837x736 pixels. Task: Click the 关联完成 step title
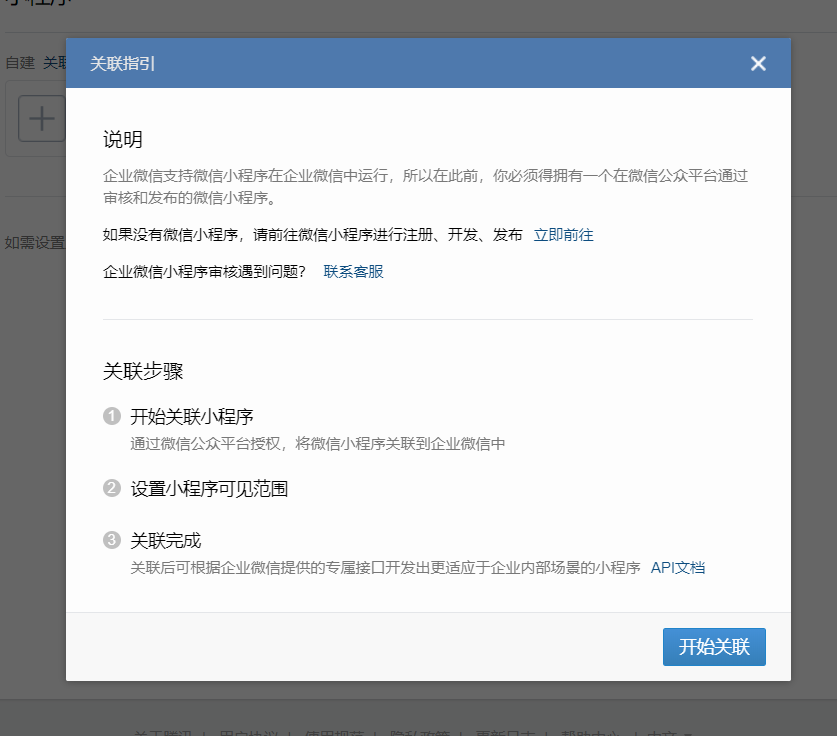tap(166, 541)
